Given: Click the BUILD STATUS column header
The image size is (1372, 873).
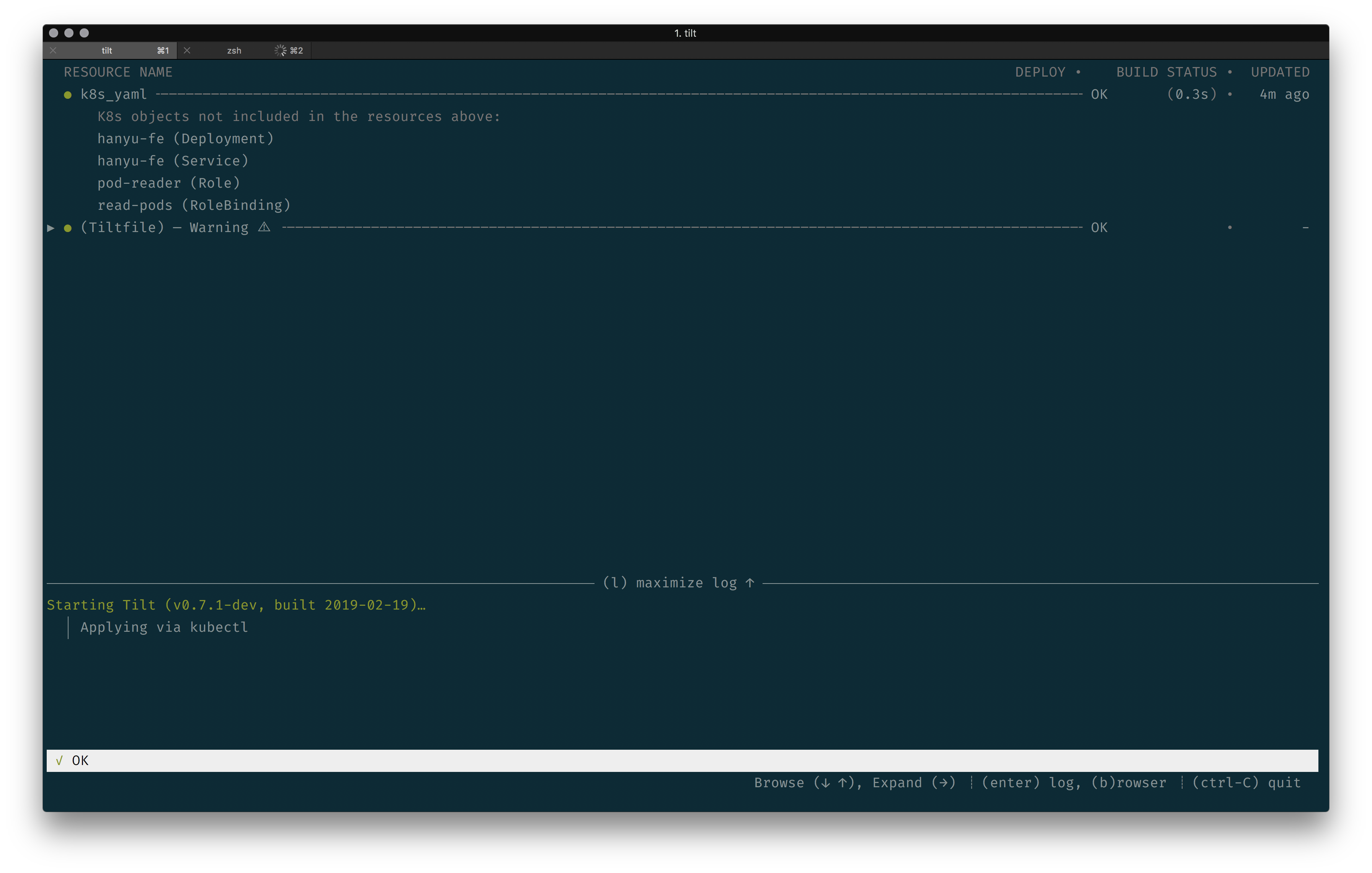Looking at the screenshot, I should (1166, 72).
